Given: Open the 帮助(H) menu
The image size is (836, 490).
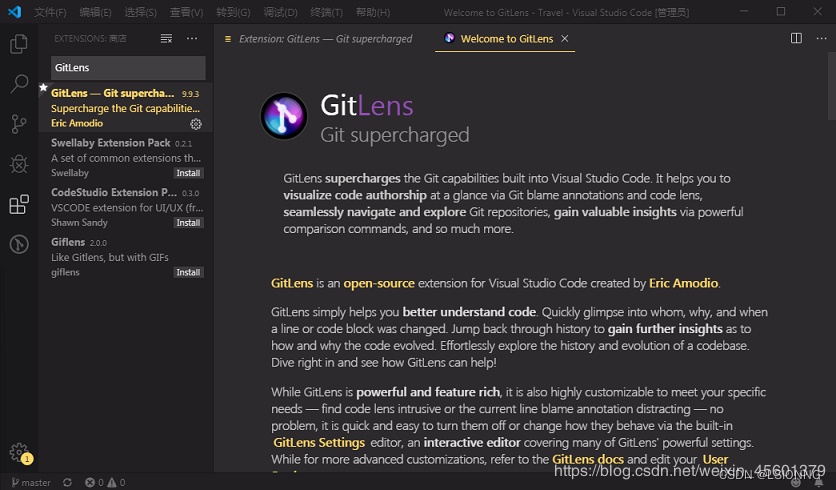Looking at the screenshot, I should click(373, 12).
